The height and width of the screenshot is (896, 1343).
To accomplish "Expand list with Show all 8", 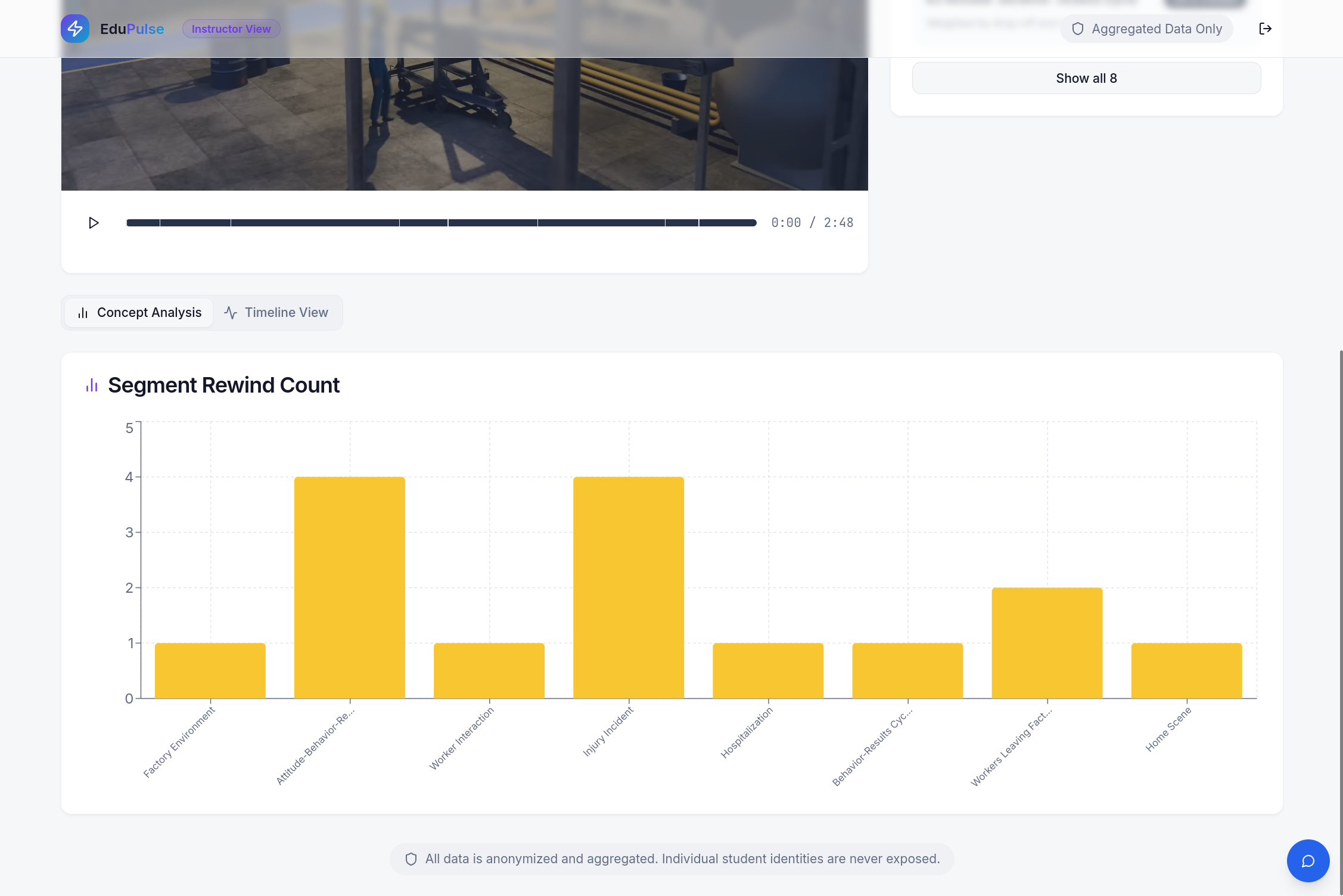I will [x=1086, y=78].
